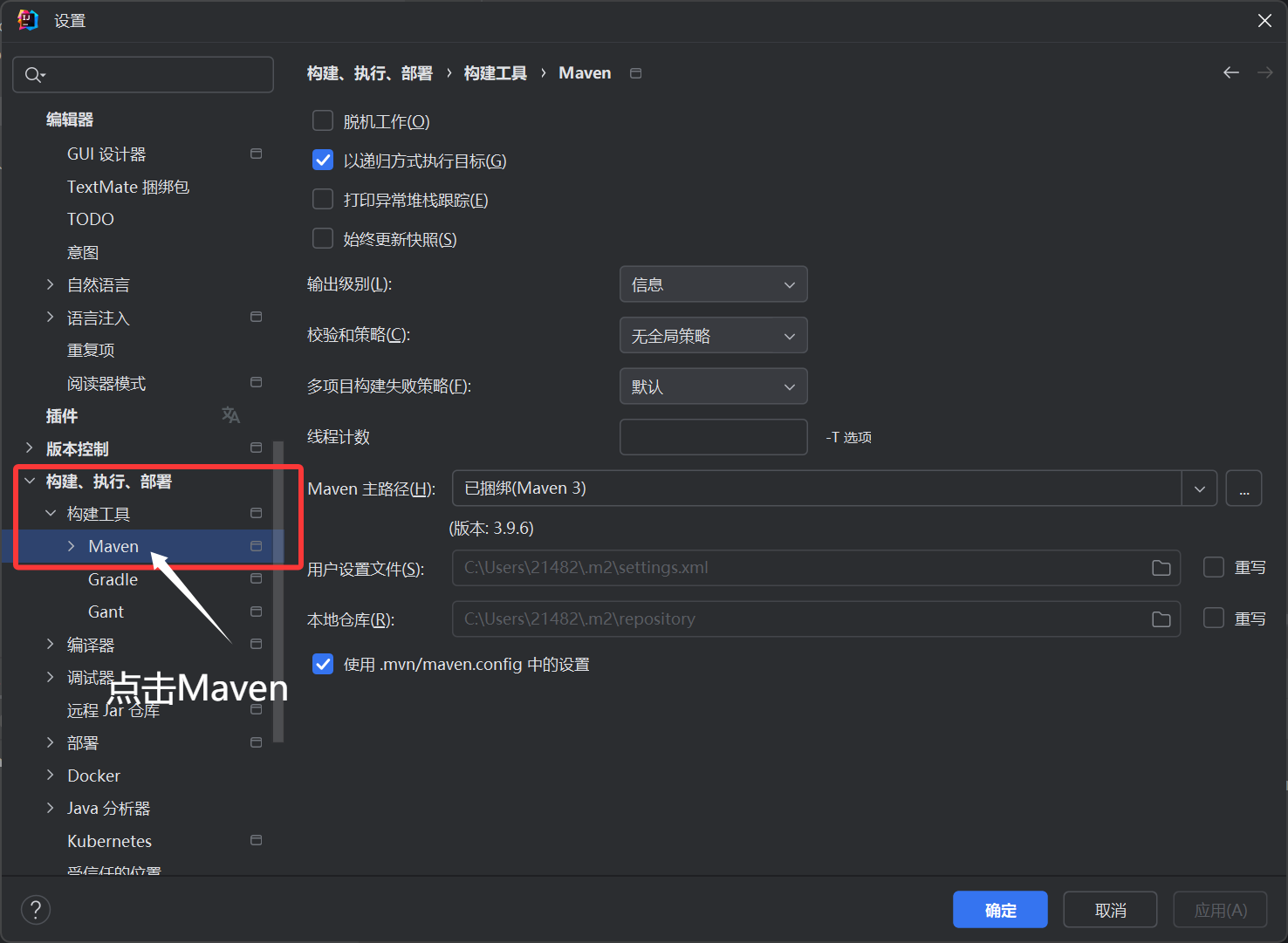The height and width of the screenshot is (943, 1288).
Task: Click the help question mark icon
Action: tap(36, 910)
